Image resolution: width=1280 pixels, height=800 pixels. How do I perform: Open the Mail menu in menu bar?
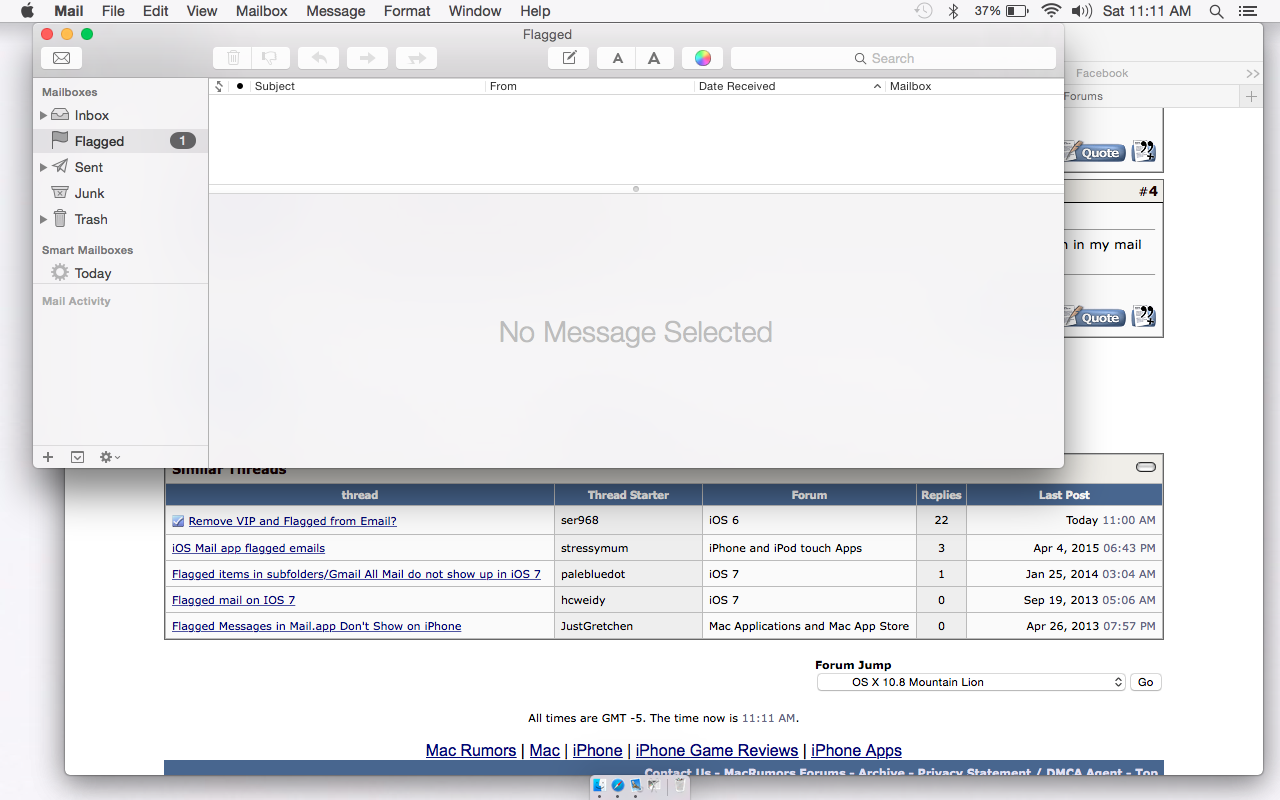(68, 11)
